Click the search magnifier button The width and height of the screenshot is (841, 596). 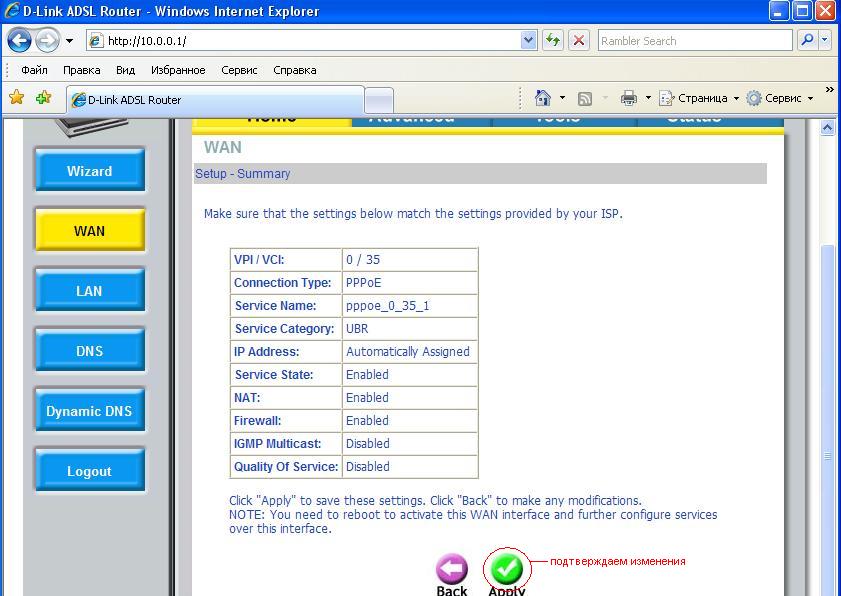807,41
